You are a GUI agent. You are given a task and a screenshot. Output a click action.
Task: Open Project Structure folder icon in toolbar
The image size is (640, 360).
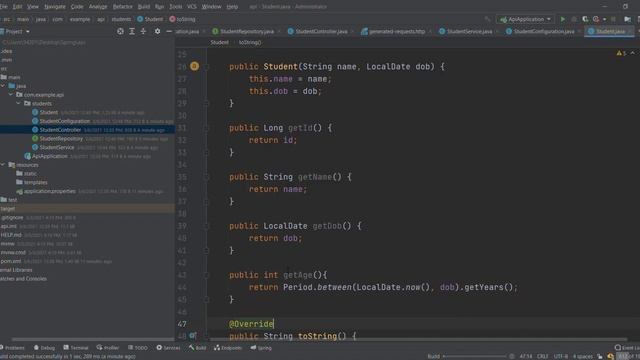pos(627,19)
